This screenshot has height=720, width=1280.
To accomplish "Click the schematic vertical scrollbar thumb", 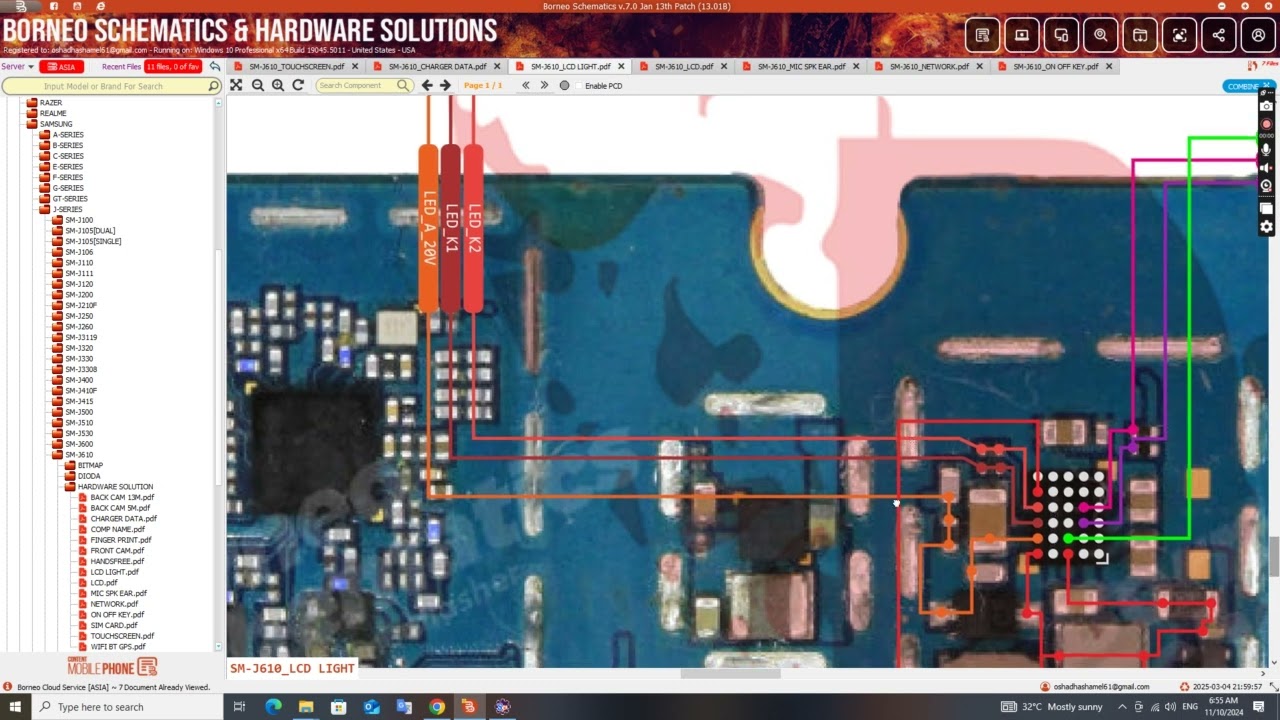I will click(1275, 555).
